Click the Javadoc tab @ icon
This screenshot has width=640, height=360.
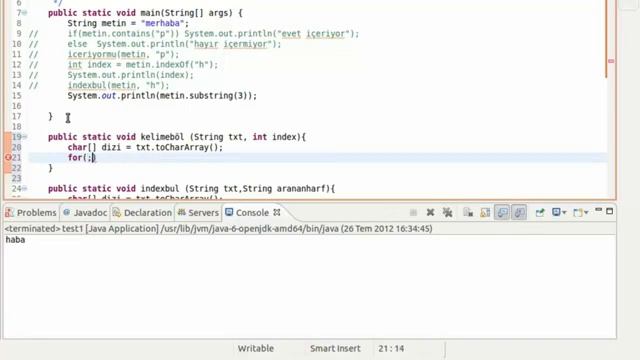pyautogui.click(x=67, y=212)
